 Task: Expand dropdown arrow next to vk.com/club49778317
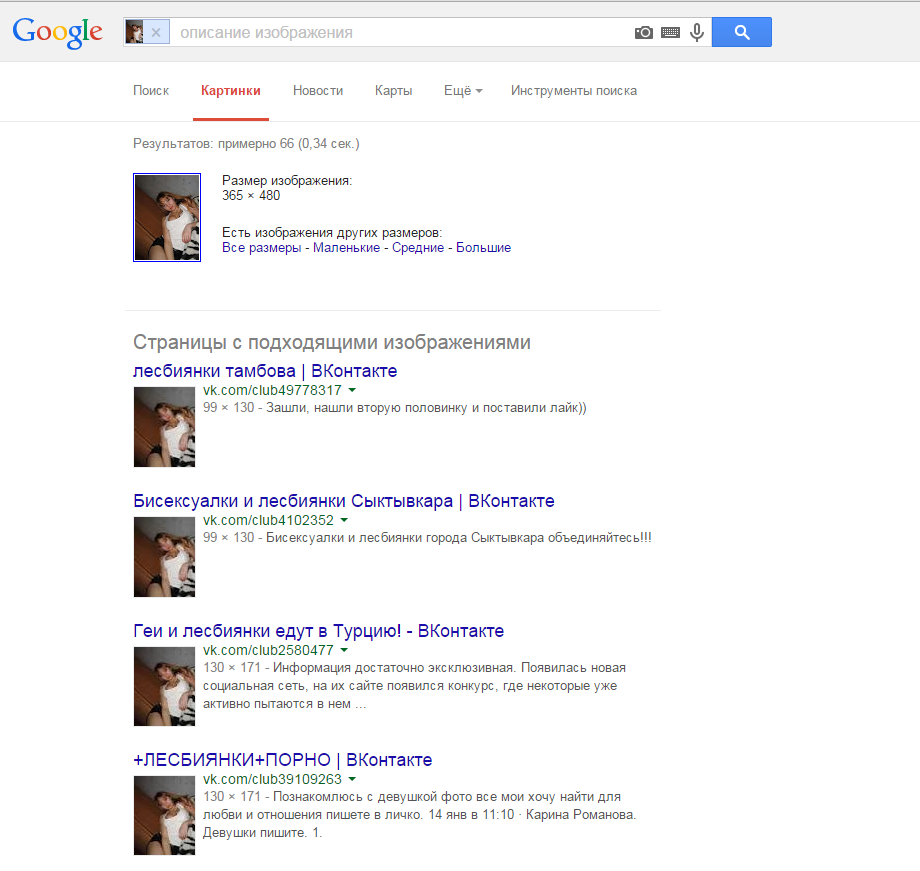coord(352,390)
